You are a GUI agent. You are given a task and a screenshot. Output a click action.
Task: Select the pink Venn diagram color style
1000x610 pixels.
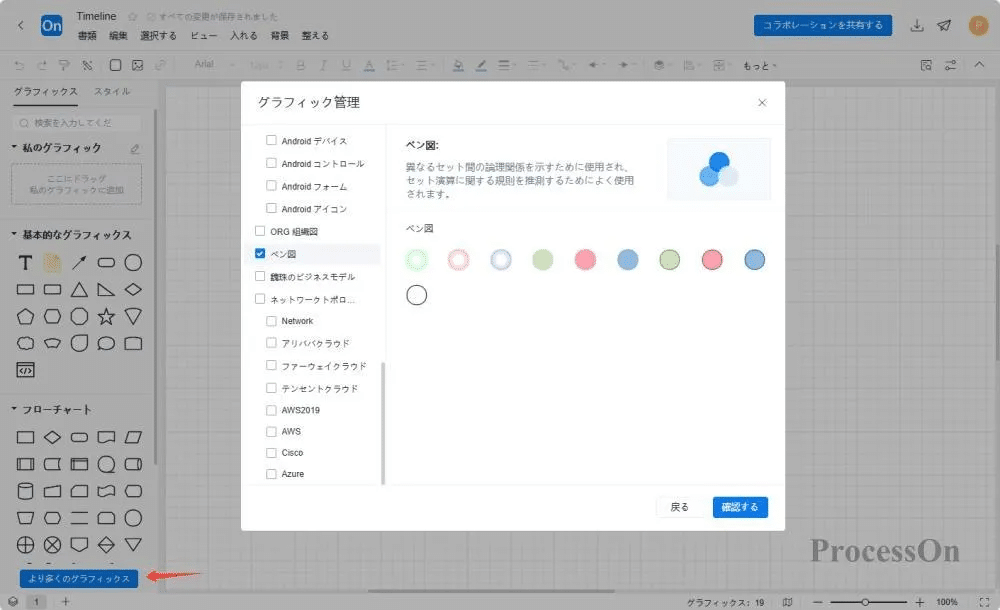[585, 259]
